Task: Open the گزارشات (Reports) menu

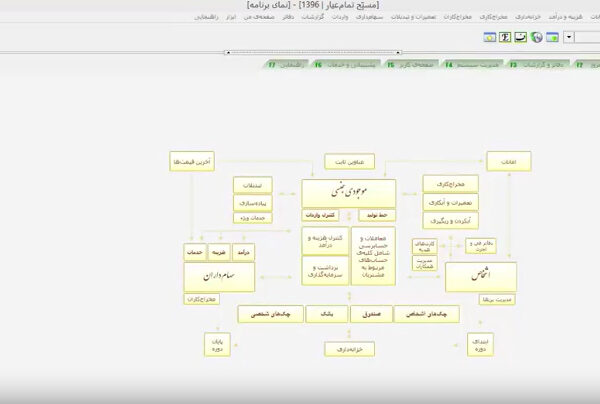Action: pyautogui.click(x=313, y=17)
